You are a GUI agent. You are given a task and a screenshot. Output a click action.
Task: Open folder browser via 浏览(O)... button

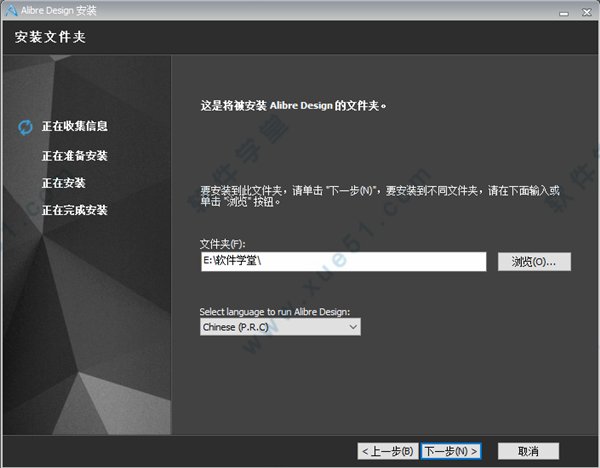tap(534, 262)
